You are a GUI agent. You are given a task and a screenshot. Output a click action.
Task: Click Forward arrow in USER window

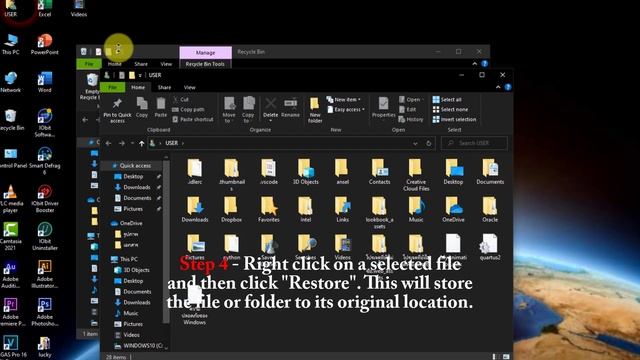(x=122, y=143)
